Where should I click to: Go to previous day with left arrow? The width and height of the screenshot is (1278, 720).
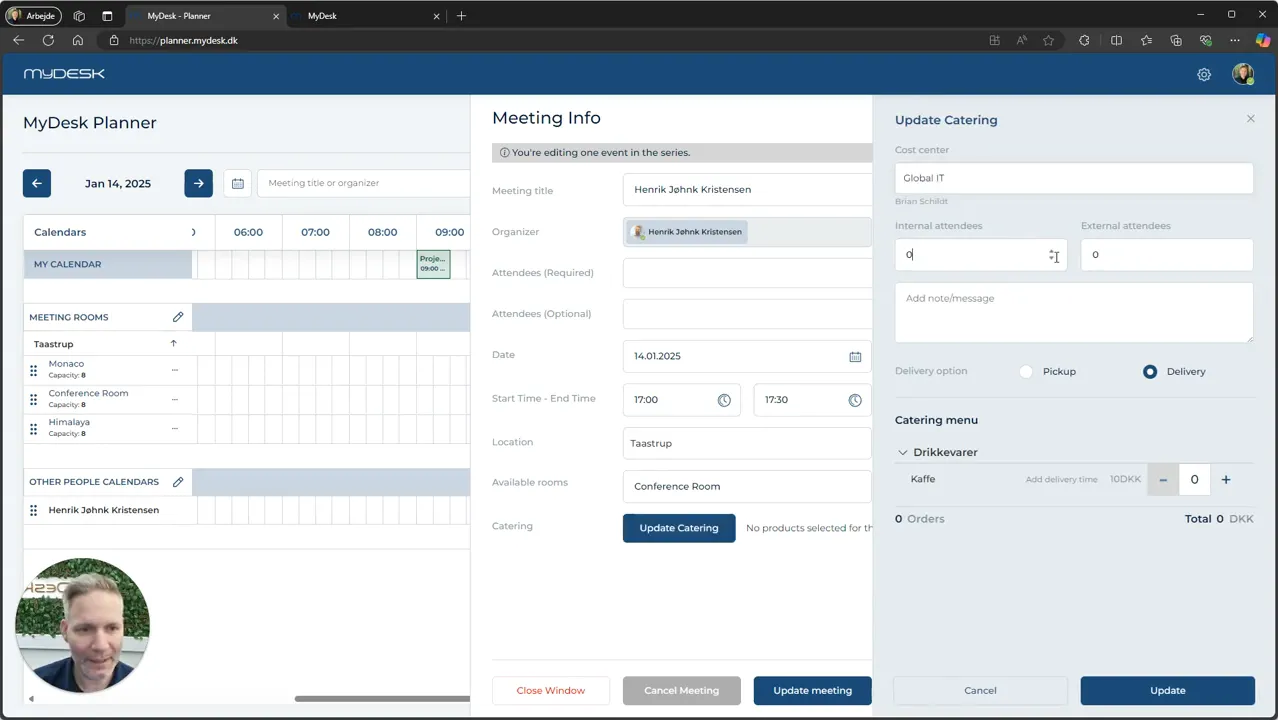pos(37,183)
